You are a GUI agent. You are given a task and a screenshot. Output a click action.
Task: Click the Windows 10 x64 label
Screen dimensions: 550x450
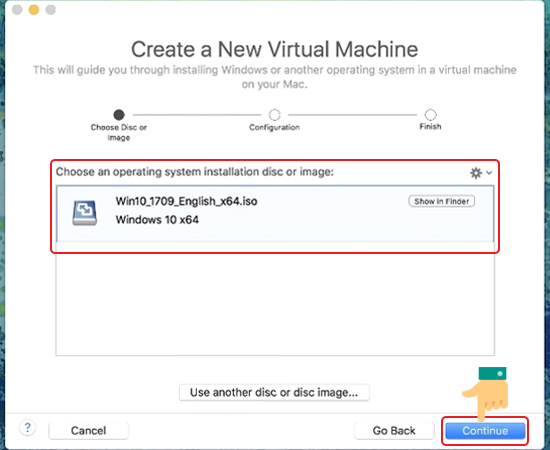[x=157, y=220]
